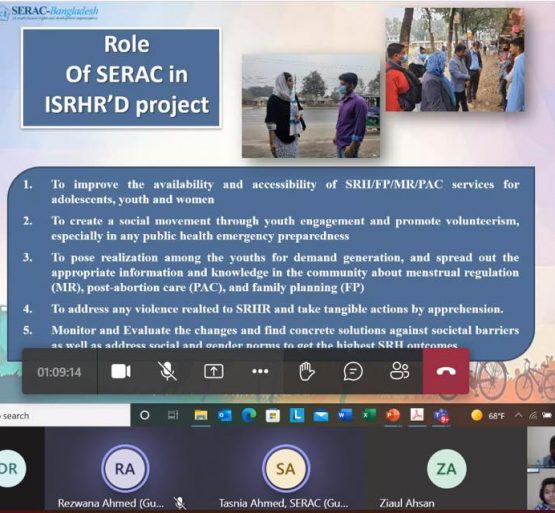
Task: Show the participants list
Action: pos(400,371)
